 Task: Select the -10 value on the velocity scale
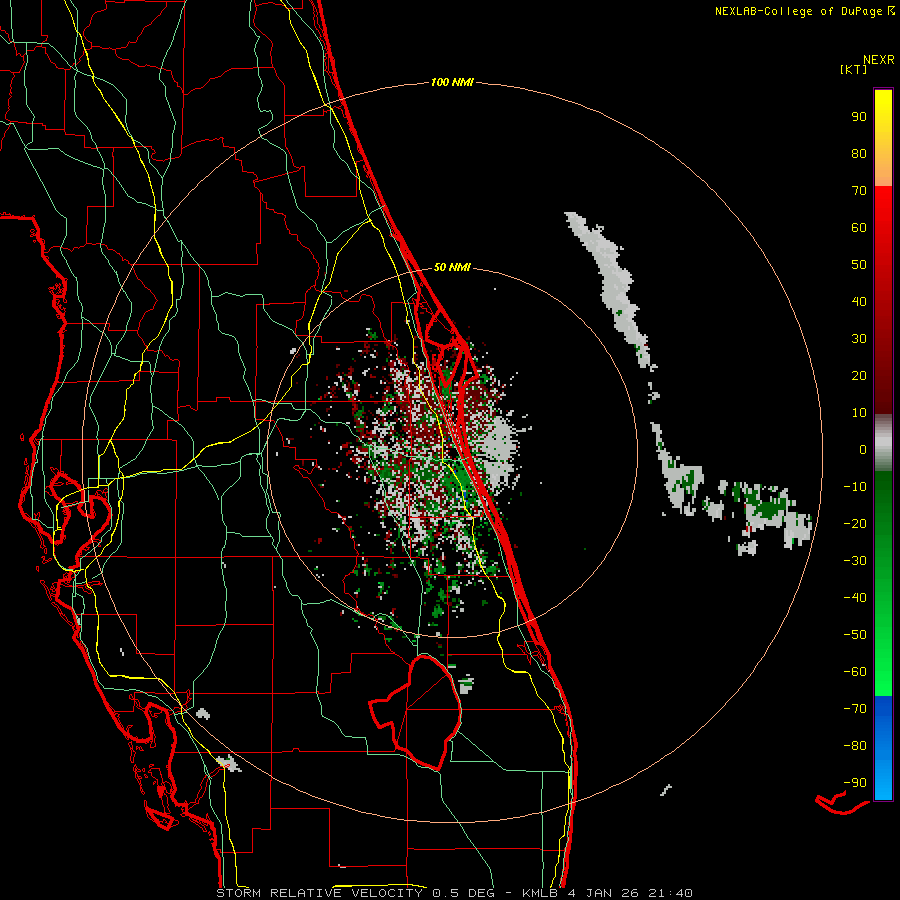point(855,487)
